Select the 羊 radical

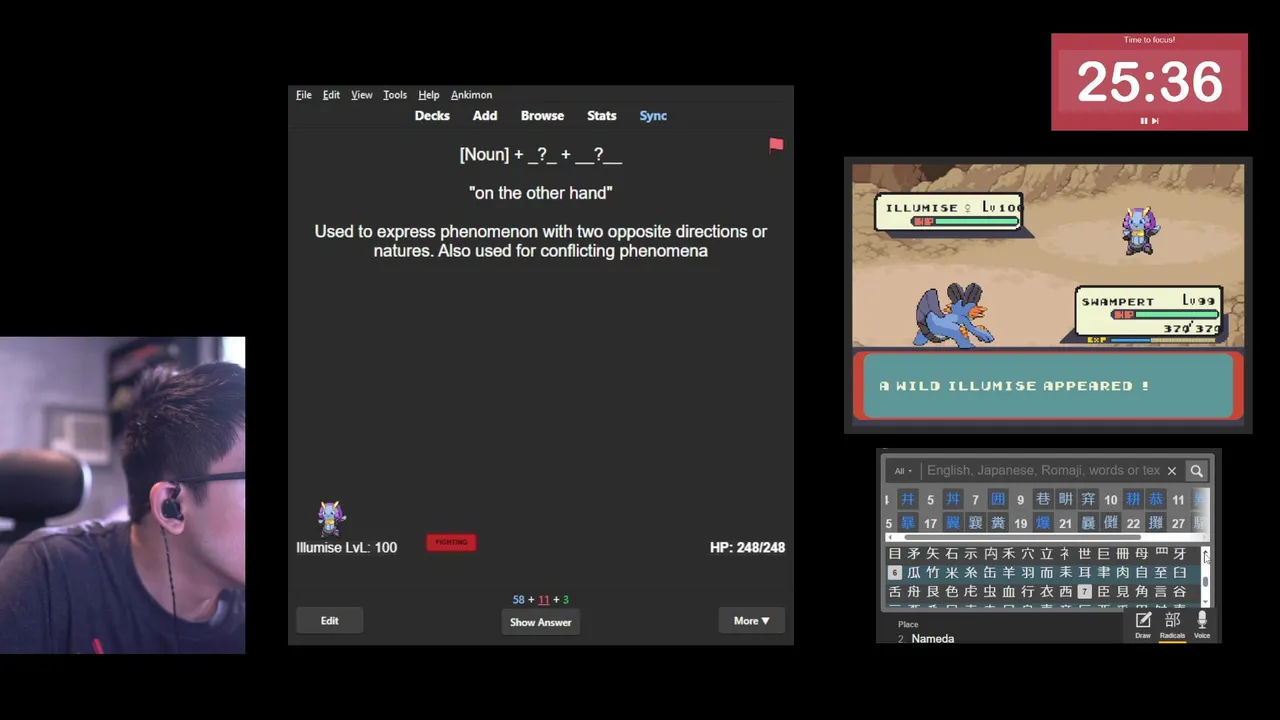1009,572
